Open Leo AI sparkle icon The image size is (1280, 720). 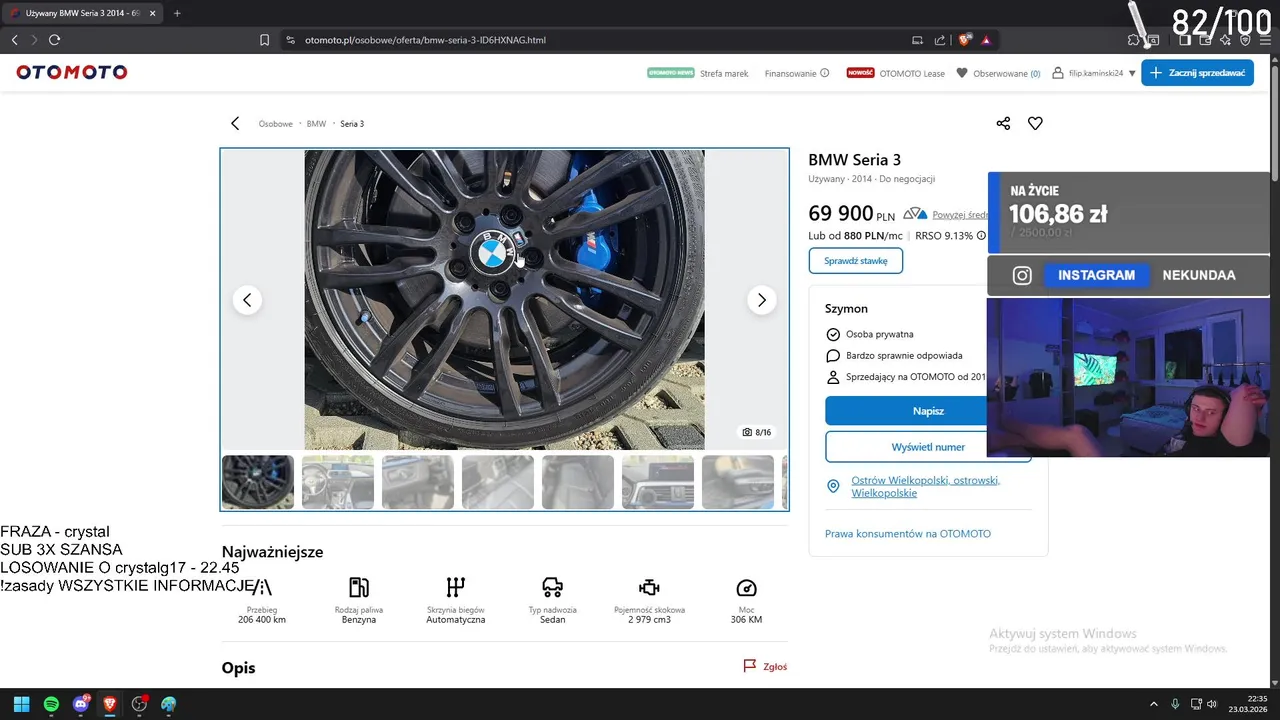coord(1225,40)
